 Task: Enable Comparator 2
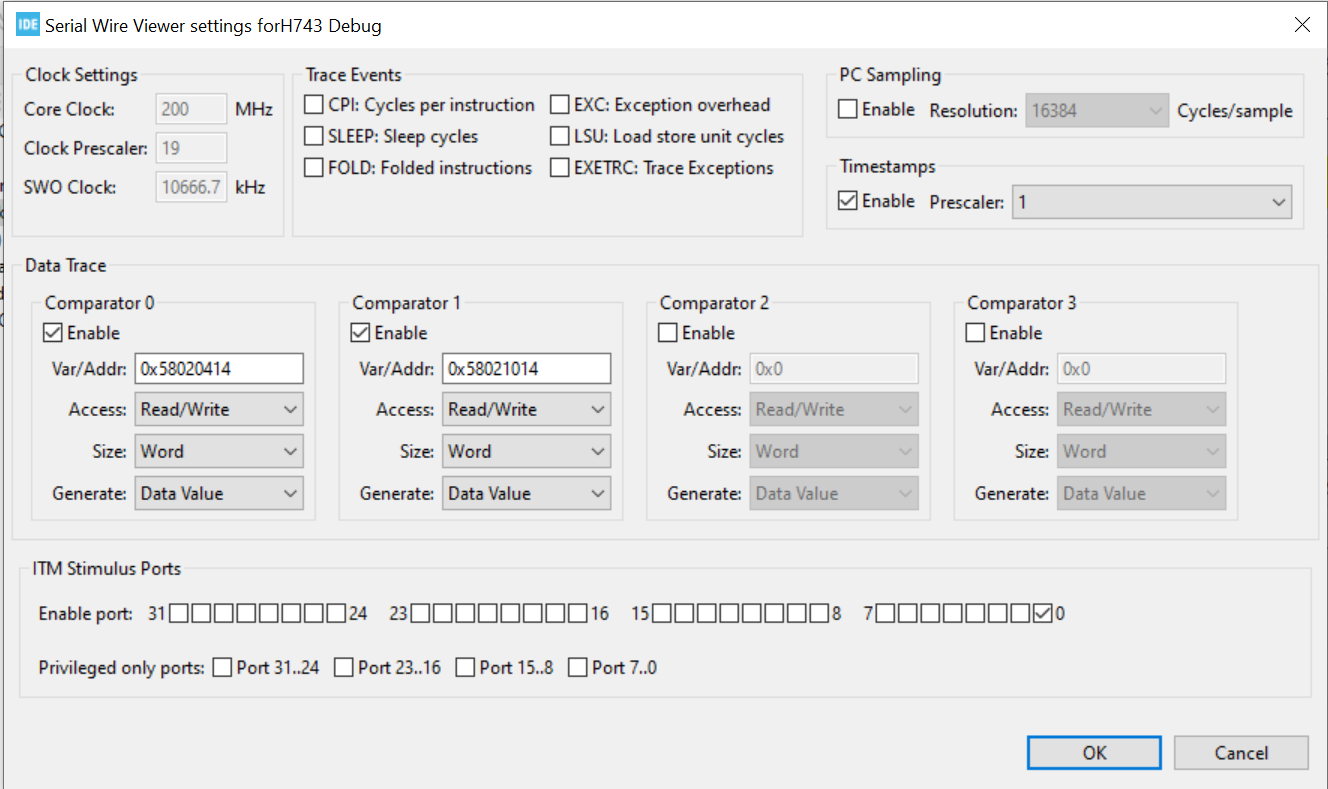pos(668,332)
